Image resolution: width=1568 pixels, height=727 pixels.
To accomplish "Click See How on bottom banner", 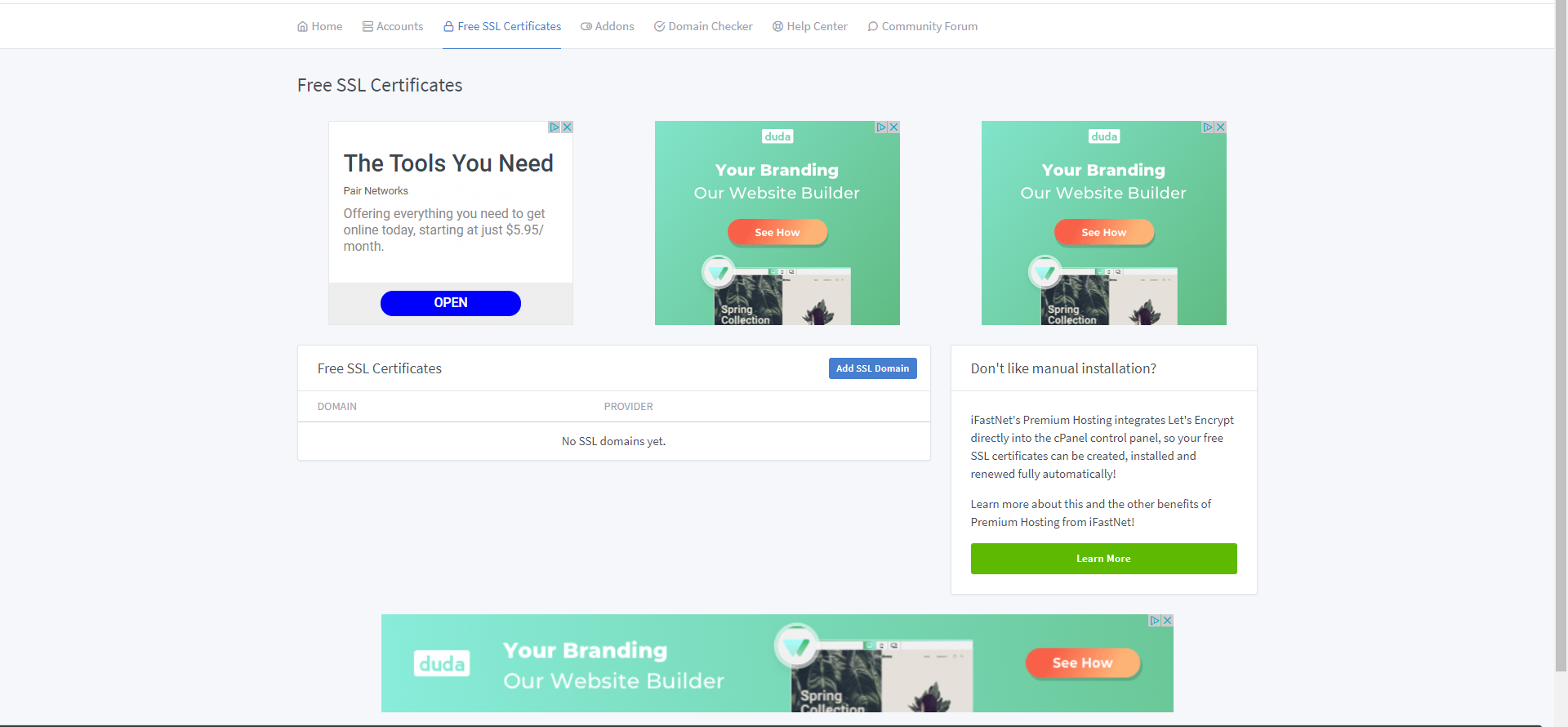I will tap(1082, 663).
